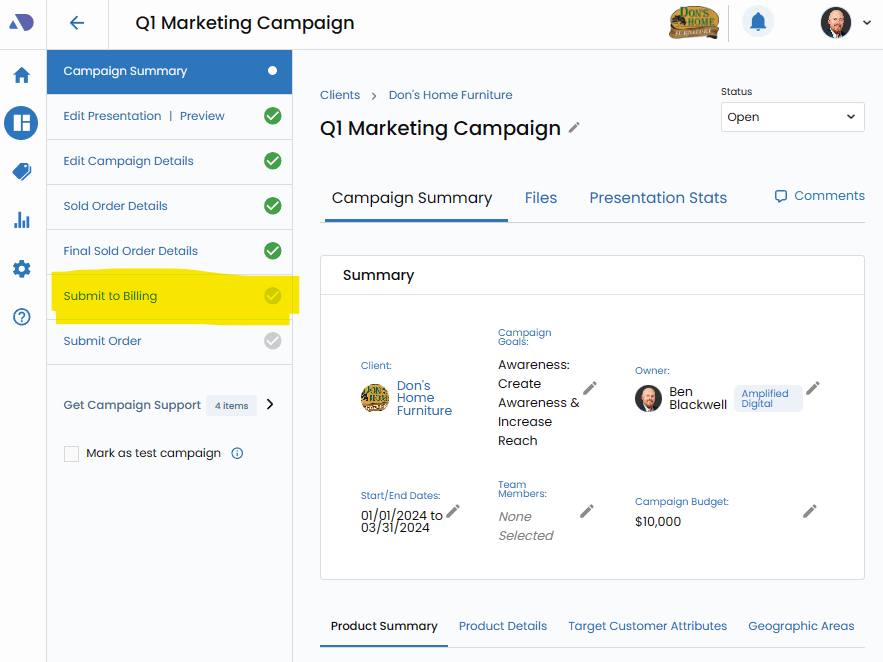Select the Product Details tab
The image size is (883, 662).
point(502,626)
